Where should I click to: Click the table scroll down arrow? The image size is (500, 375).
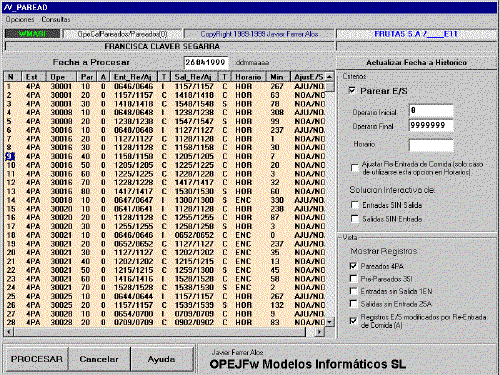pos(329,322)
